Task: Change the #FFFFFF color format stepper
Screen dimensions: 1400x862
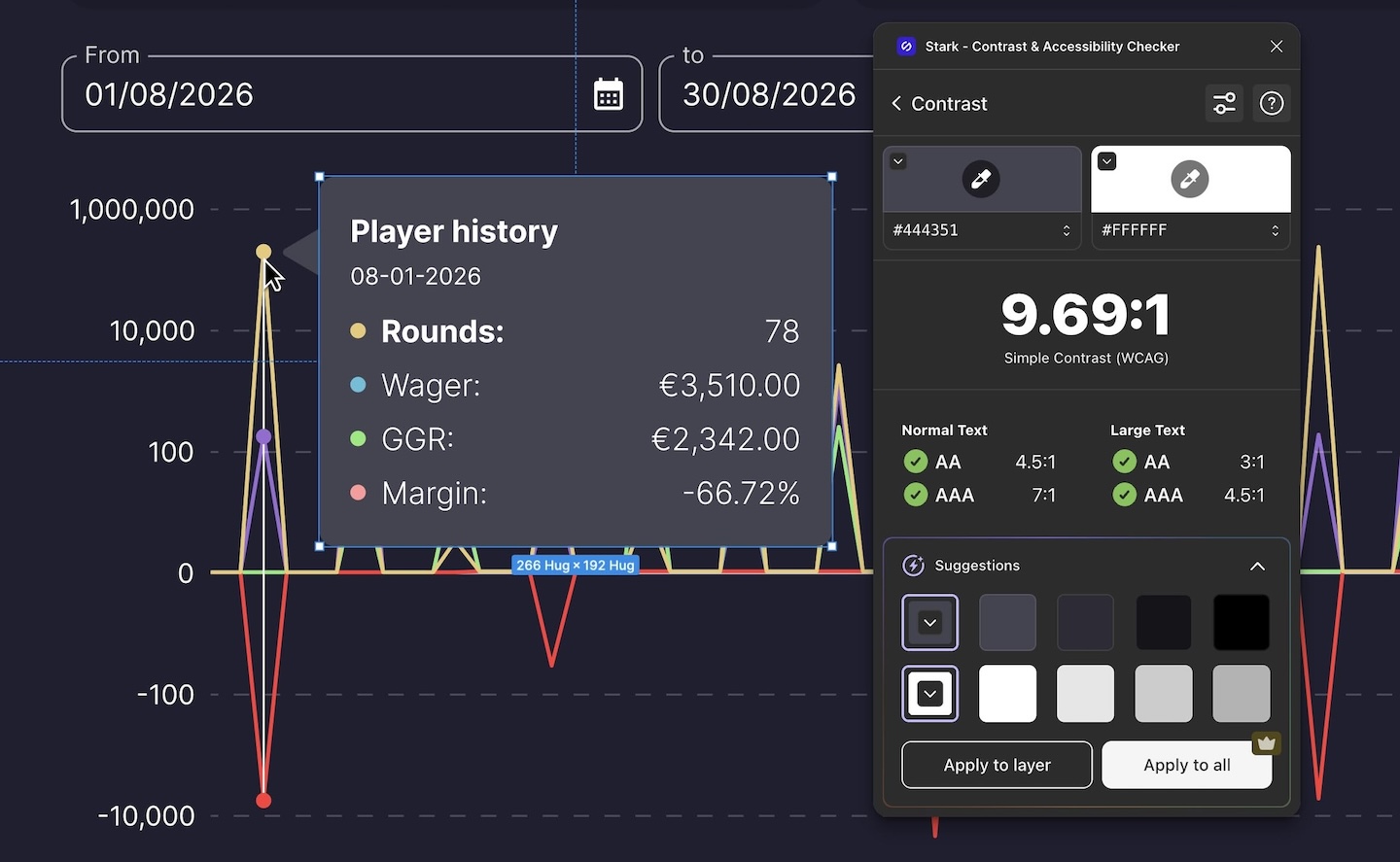Action: pos(1276,230)
